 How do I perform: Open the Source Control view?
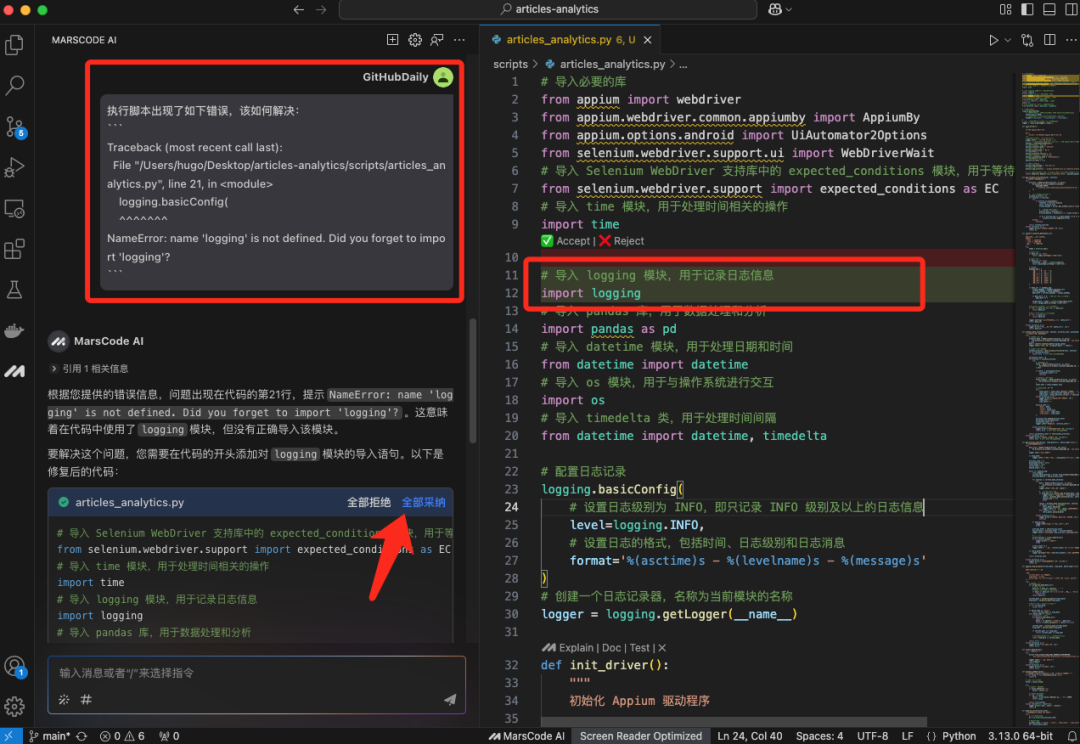pyautogui.click(x=14, y=127)
